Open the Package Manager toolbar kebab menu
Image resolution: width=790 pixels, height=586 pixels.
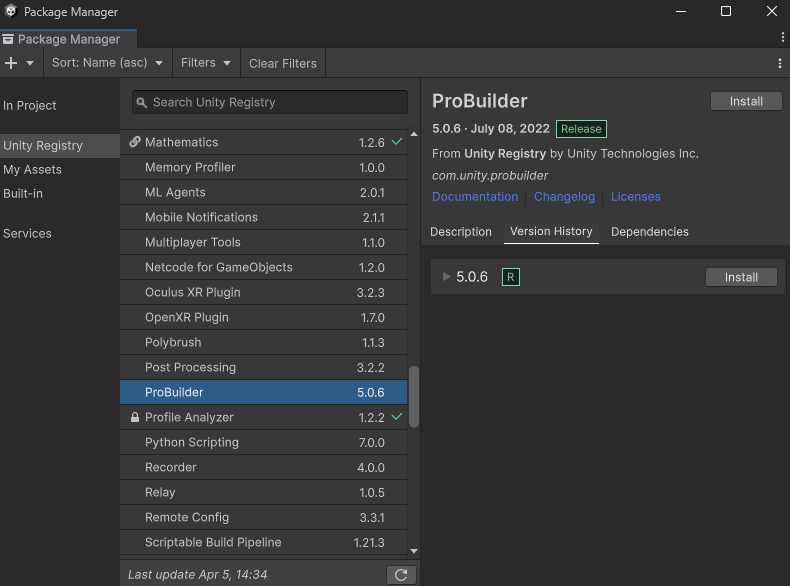click(x=780, y=63)
